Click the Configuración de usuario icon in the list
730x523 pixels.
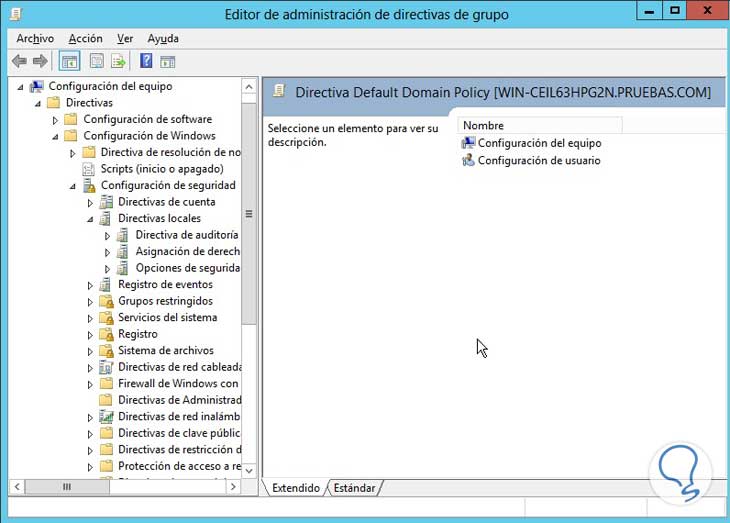(x=468, y=160)
